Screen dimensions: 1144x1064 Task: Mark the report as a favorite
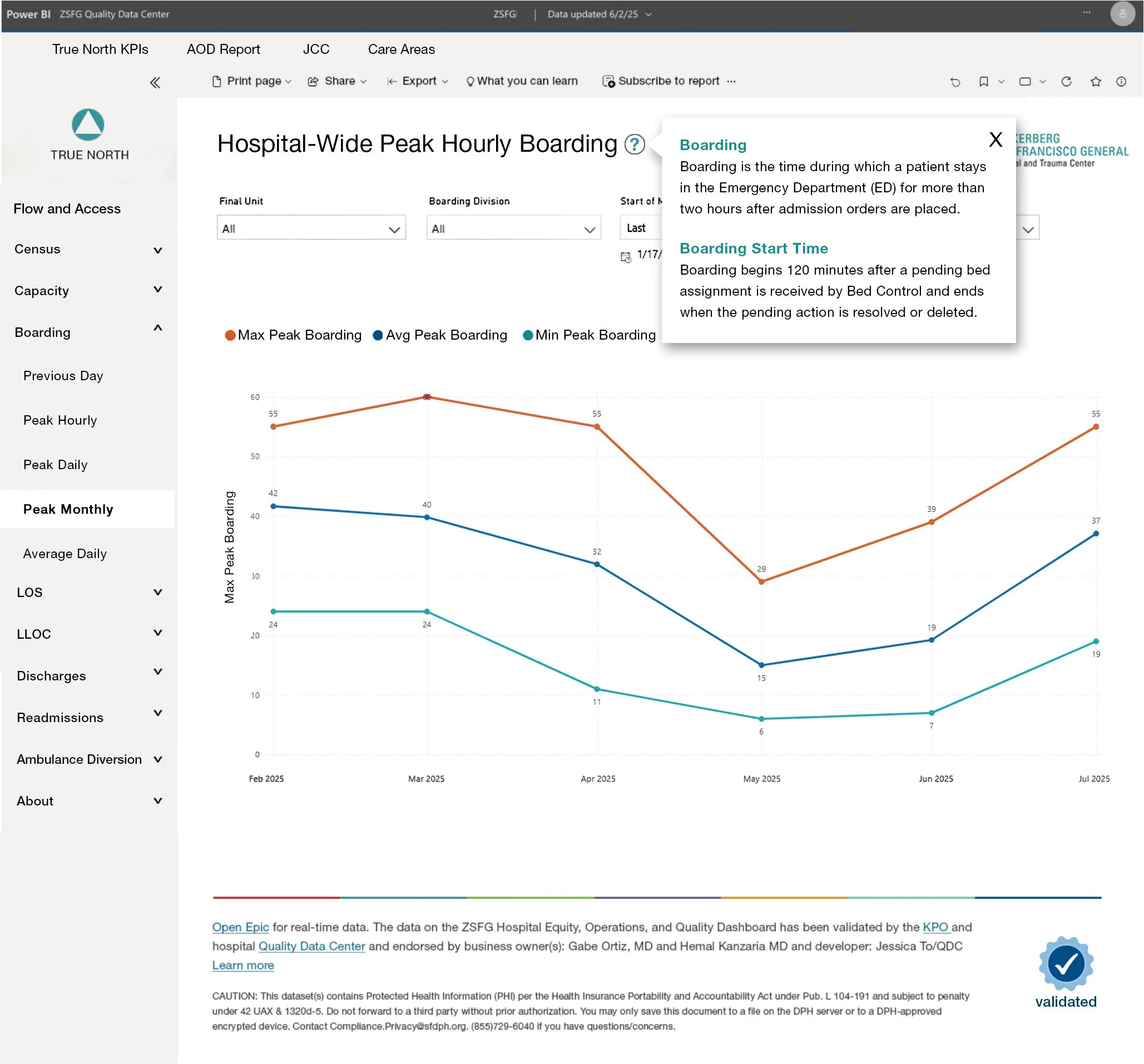pyautogui.click(x=1096, y=82)
